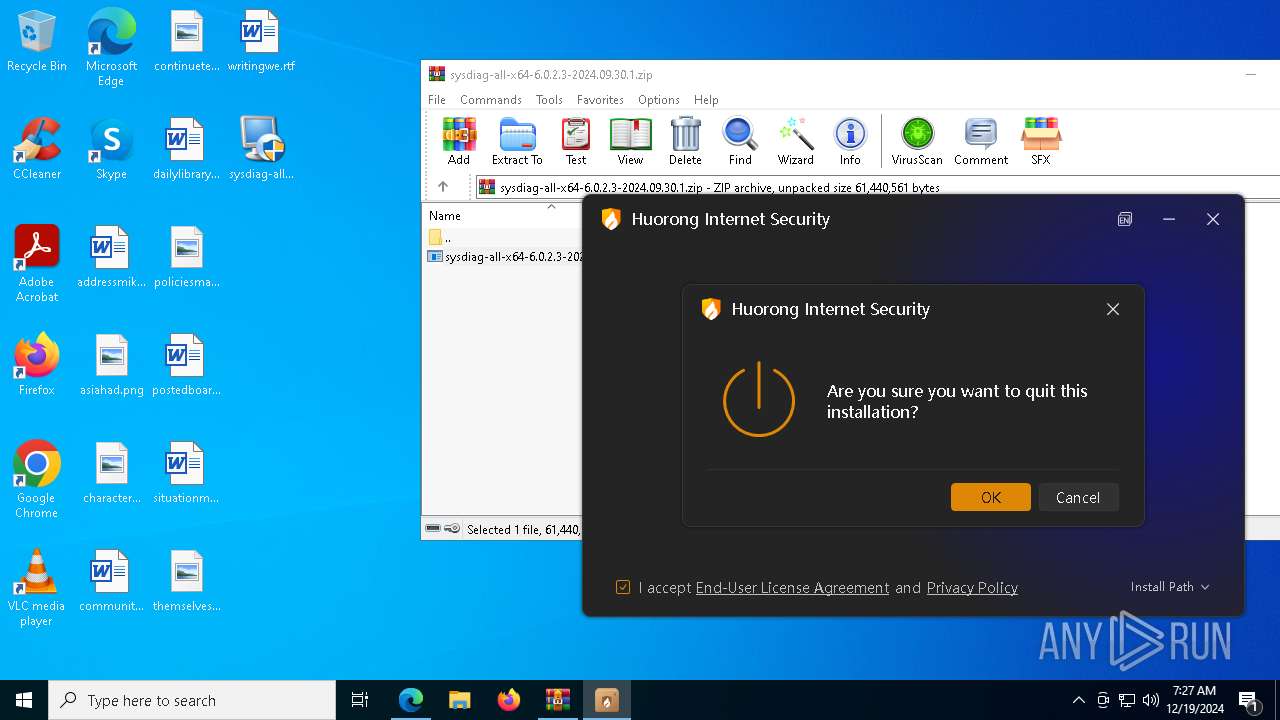The width and height of the screenshot is (1280, 720).
Task: Open the Help menu in WinRAR
Action: [706, 100]
